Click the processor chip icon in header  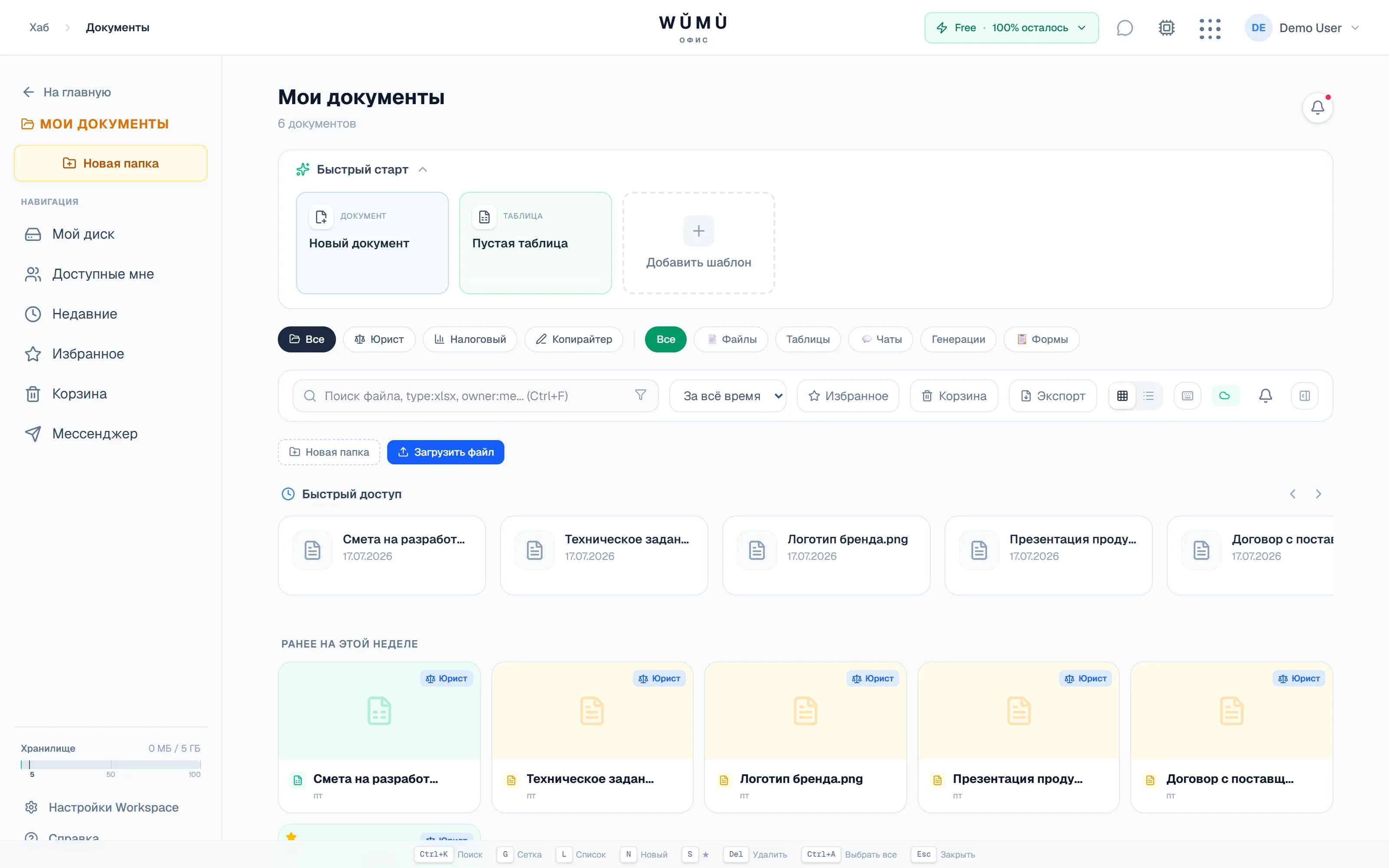point(1166,27)
